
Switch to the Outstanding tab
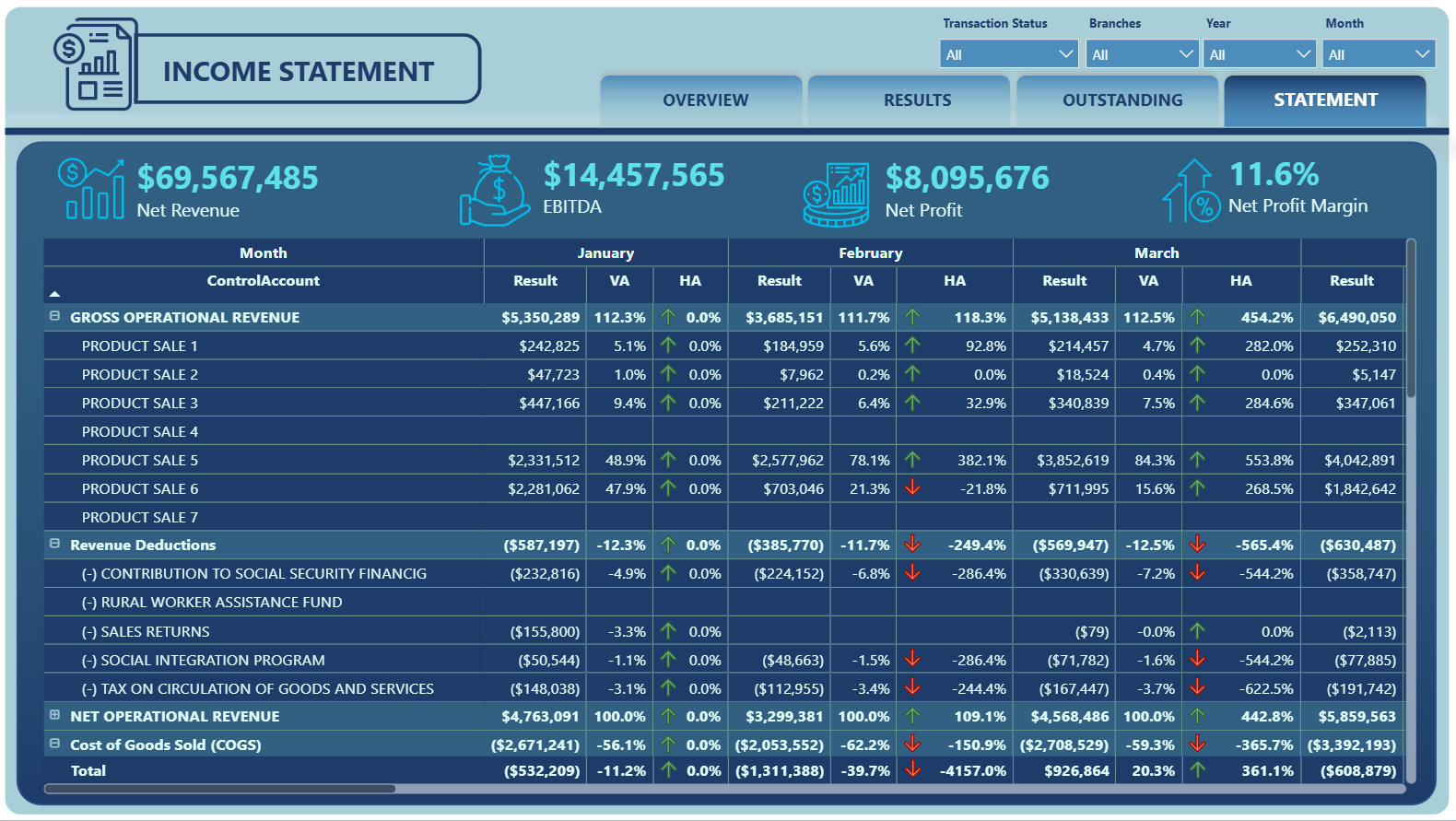(x=1121, y=100)
